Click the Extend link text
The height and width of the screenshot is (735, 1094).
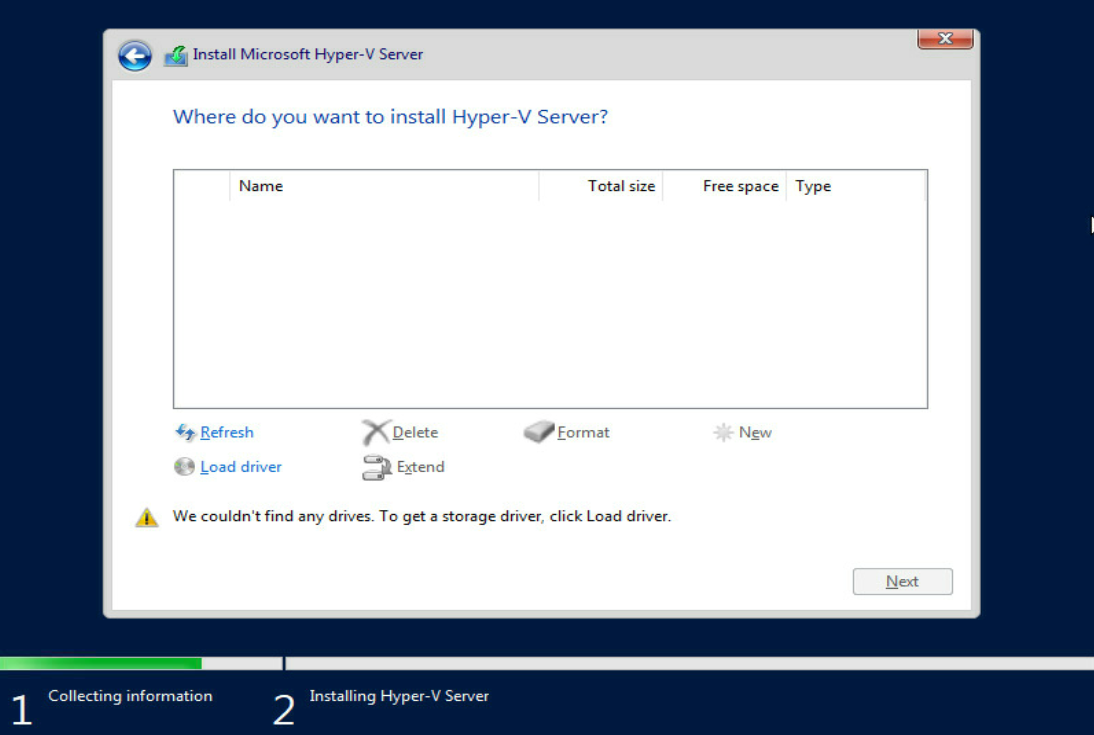click(x=421, y=466)
